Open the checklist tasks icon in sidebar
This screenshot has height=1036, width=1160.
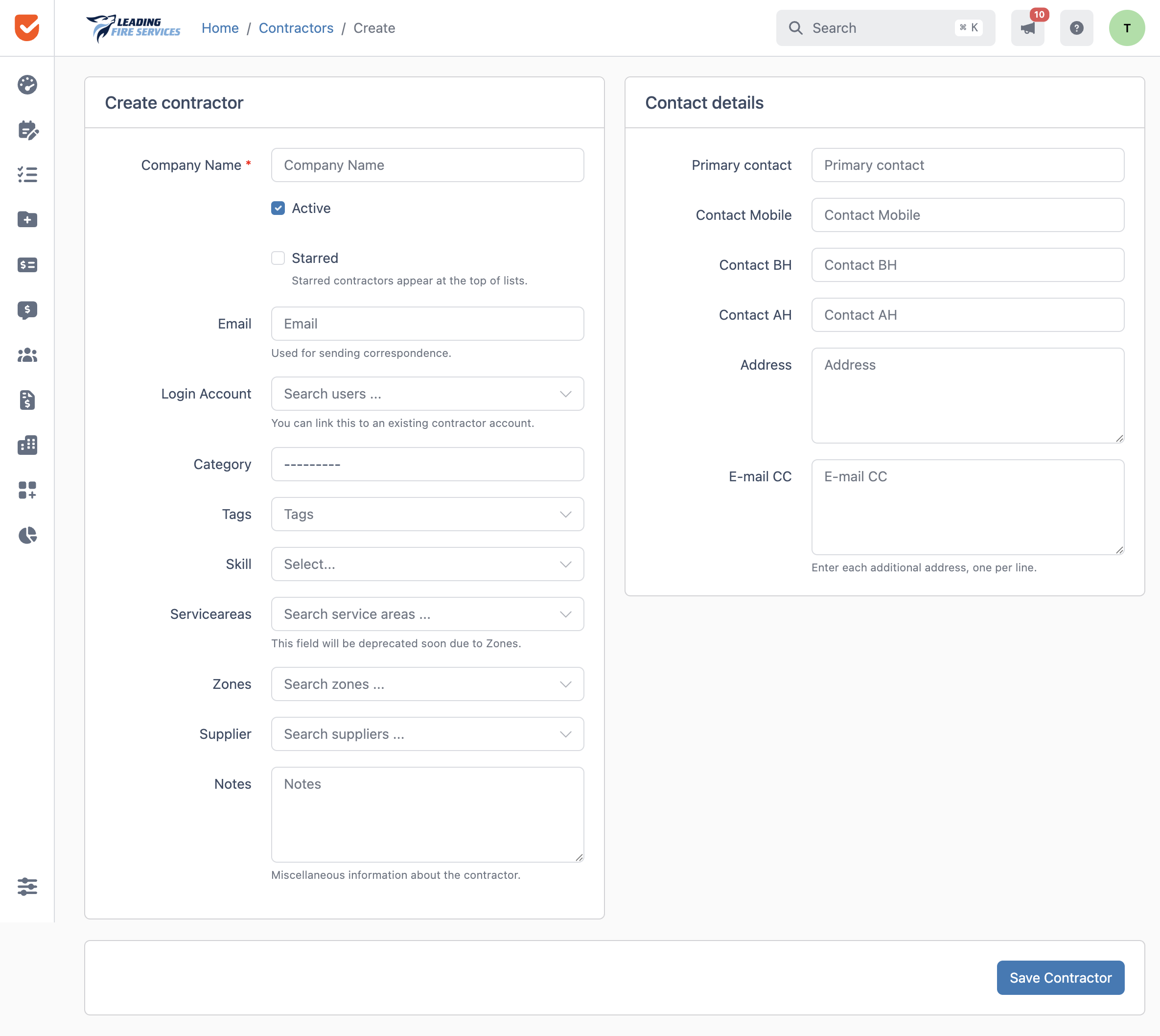click(x=27, y=175)
